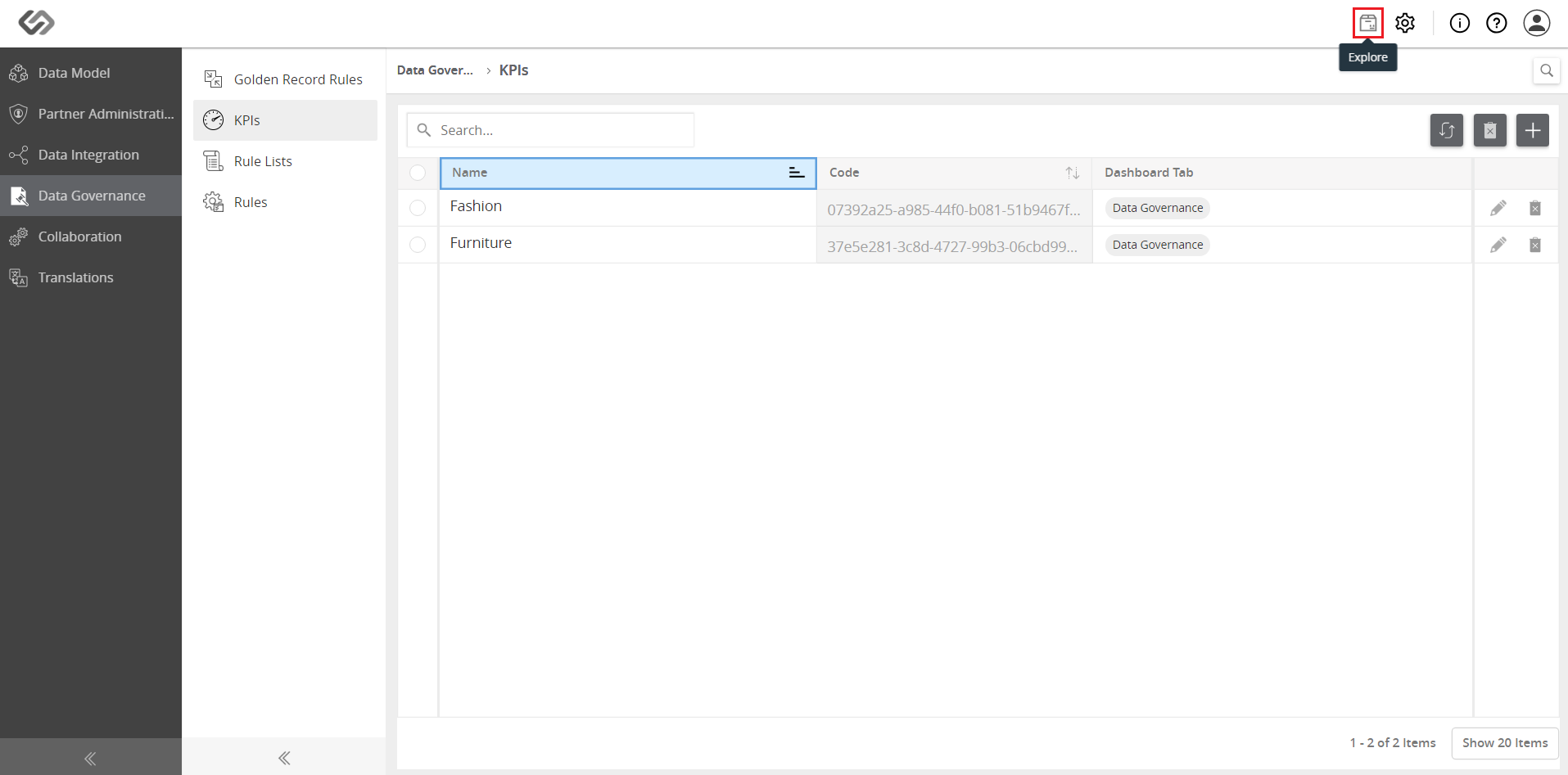
Task: Edit the Fashion row with the pencil icon
Action: pos(1498,208)
